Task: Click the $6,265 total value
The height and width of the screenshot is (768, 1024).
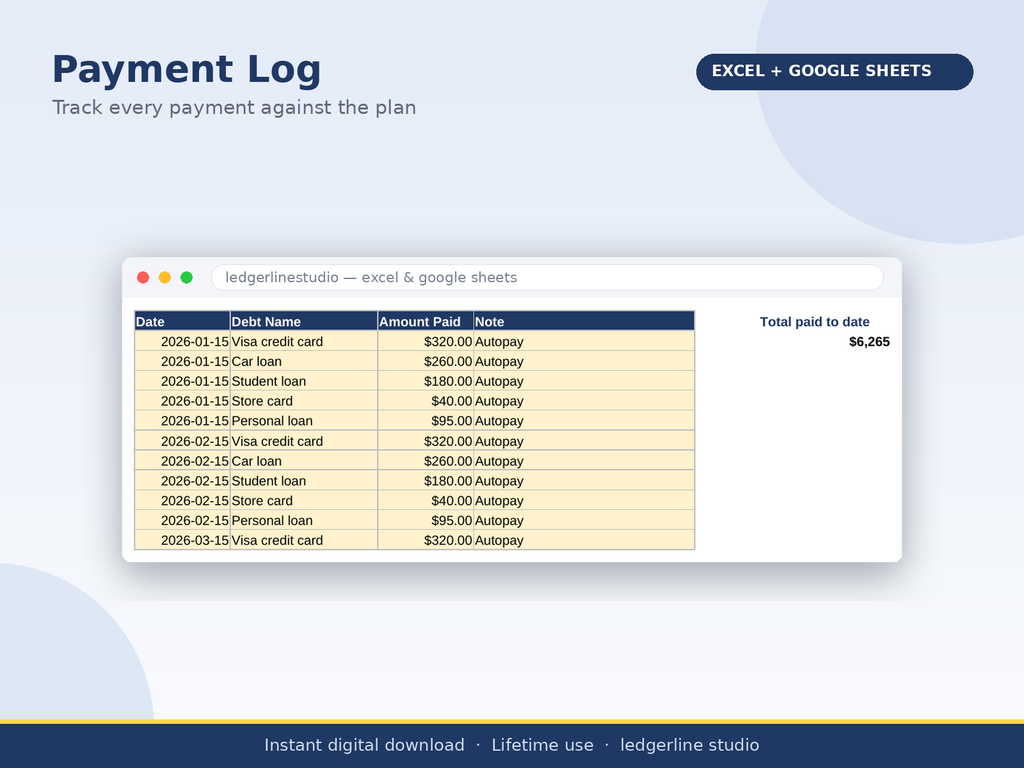Action: 869,342
